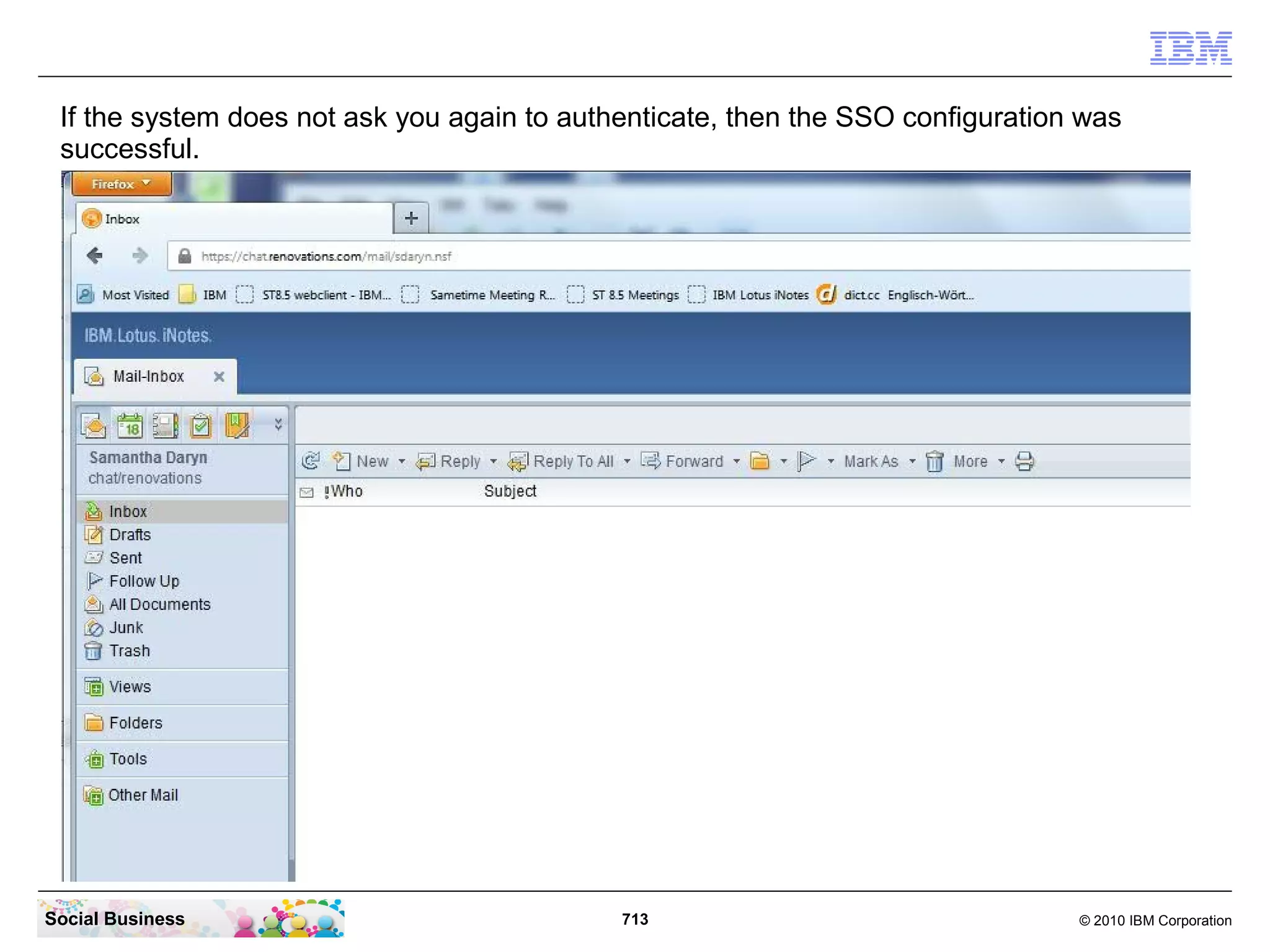This screenshot has height=952, width=1270.
Task: Select the Trash folder
Action: pos(182,651)
